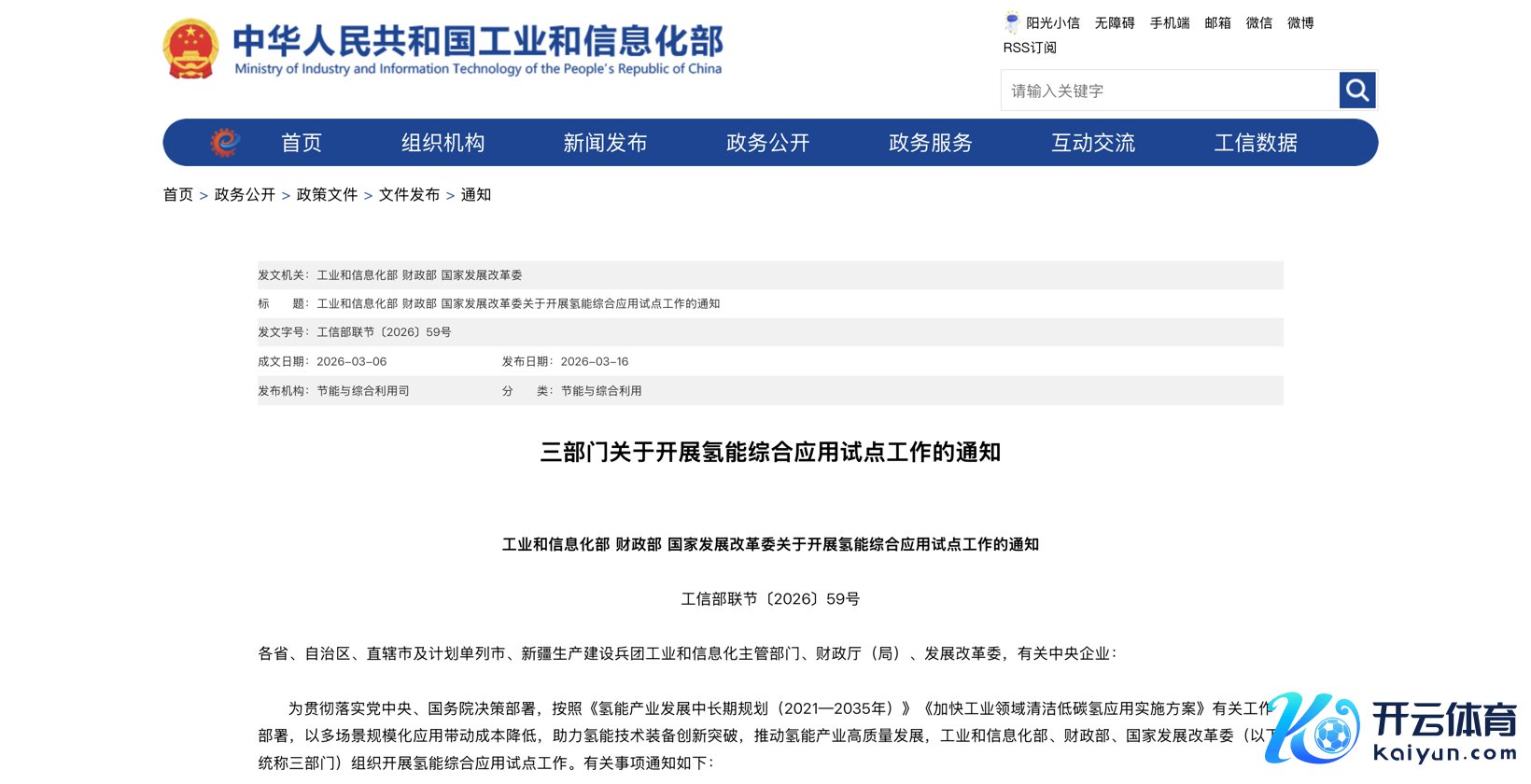The height and width of the screenshot is (784, 1531).
Task: Click the RSS订阅 subscription link
Action: [1030, 48]
